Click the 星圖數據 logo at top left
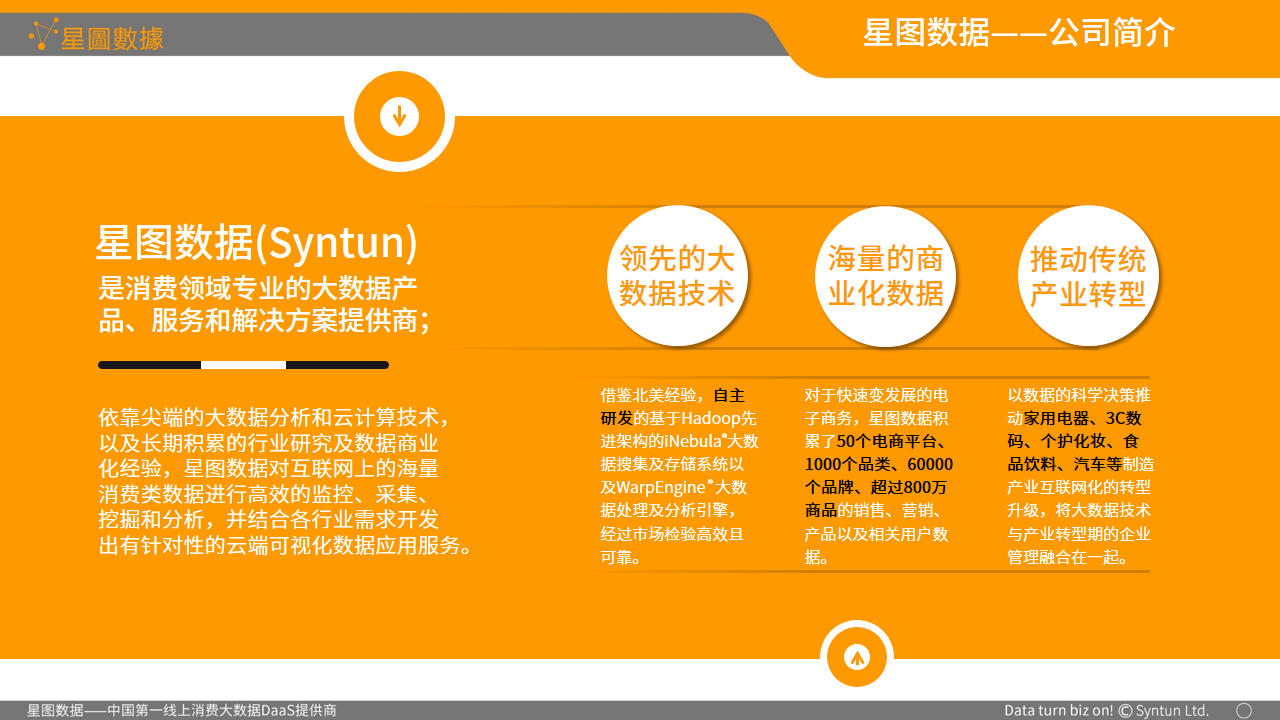This screenshot has height=720, width=1280. 96,37
